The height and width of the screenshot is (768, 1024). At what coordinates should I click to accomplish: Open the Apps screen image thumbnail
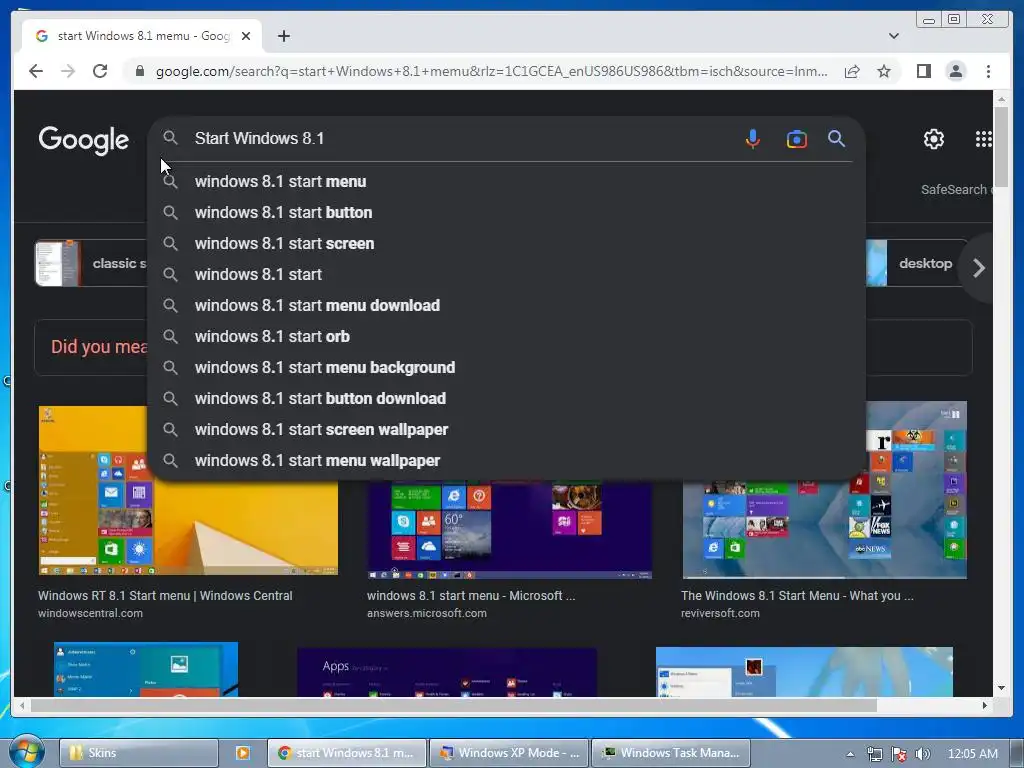click(x=447, y=672)
